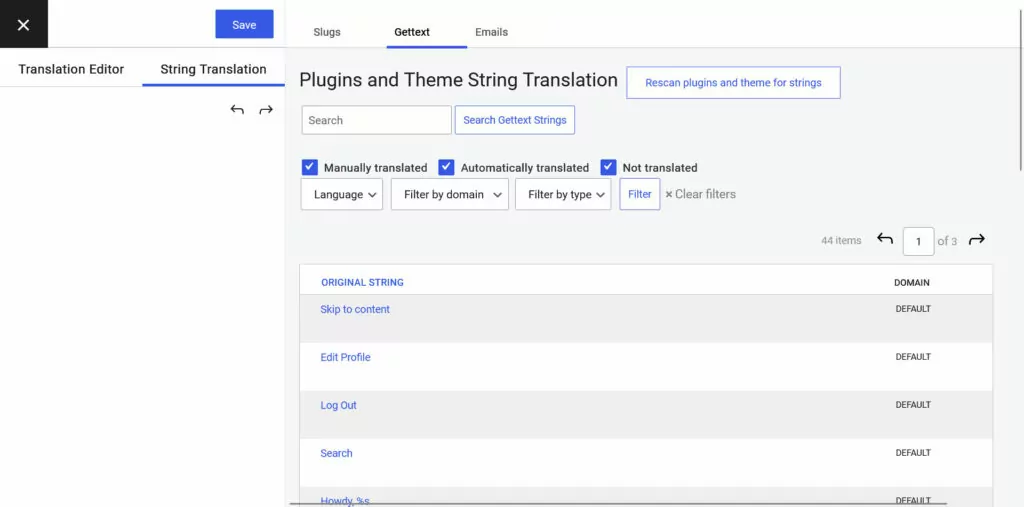Toggle Automatically translated checkbox

447,167
